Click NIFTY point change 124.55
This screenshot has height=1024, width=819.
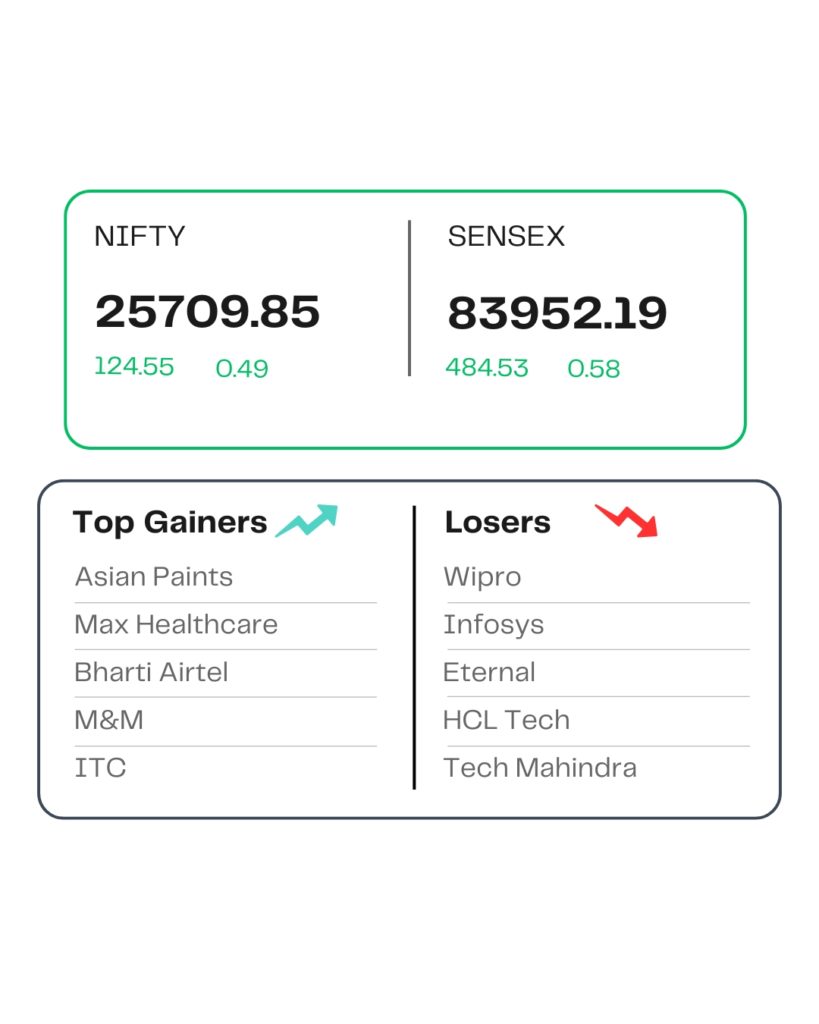(134, 367)
